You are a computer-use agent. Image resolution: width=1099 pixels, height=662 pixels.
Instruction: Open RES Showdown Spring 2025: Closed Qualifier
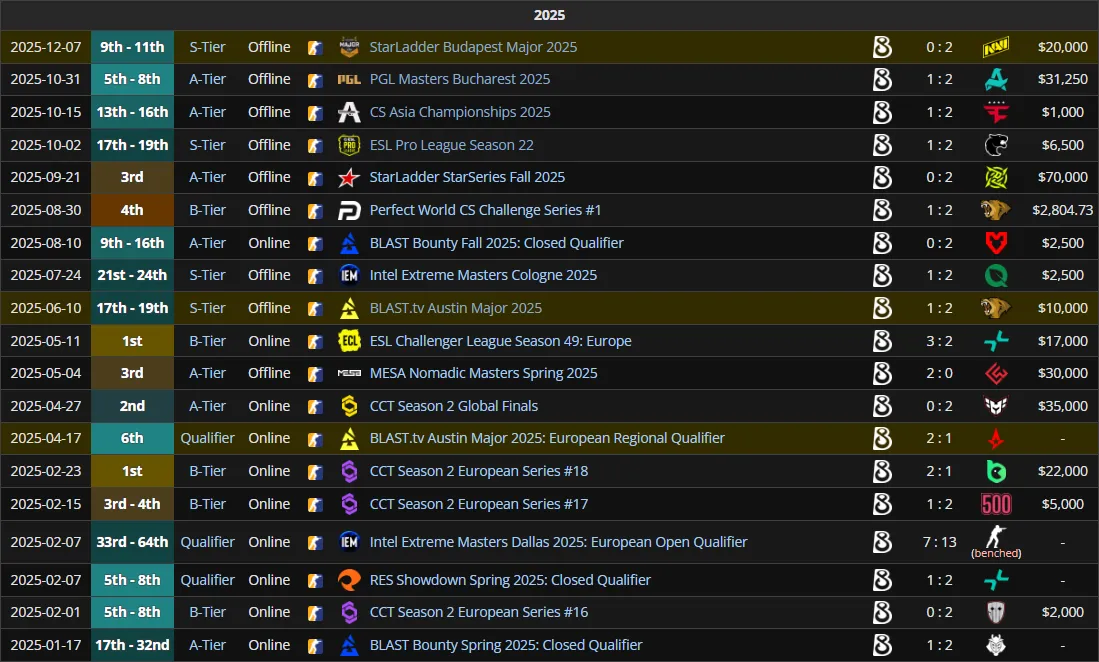pyautogui.click(x=510, y=580)
